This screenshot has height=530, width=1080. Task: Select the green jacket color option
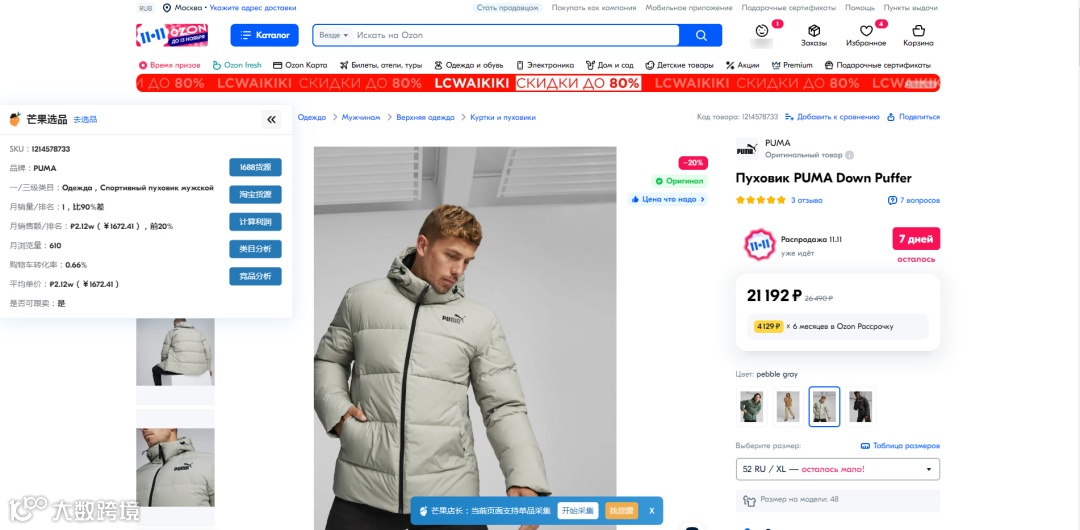pyautogui.click(x=751, y=407)
